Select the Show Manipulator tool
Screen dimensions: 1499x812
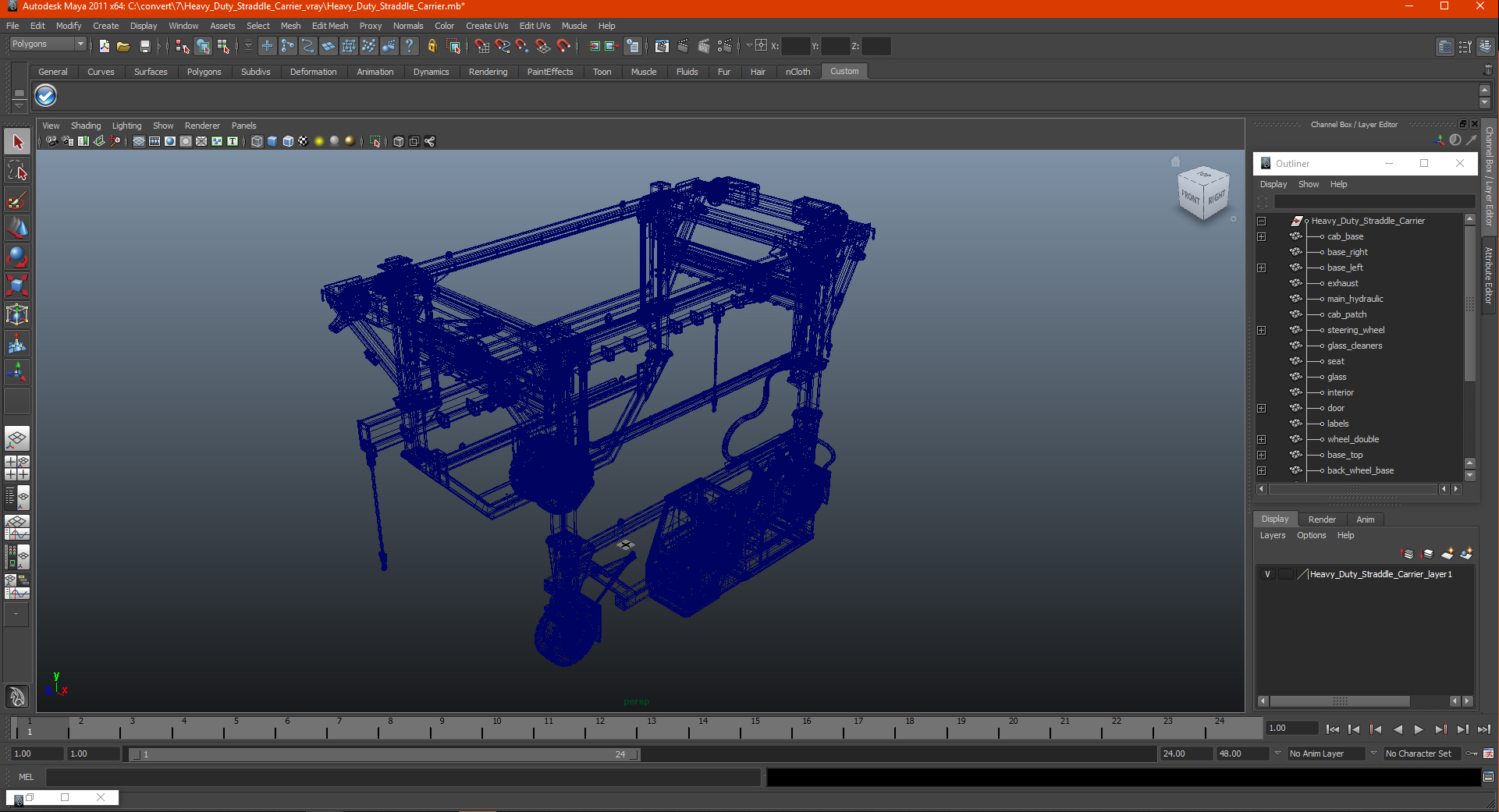[x=17, y=372]
